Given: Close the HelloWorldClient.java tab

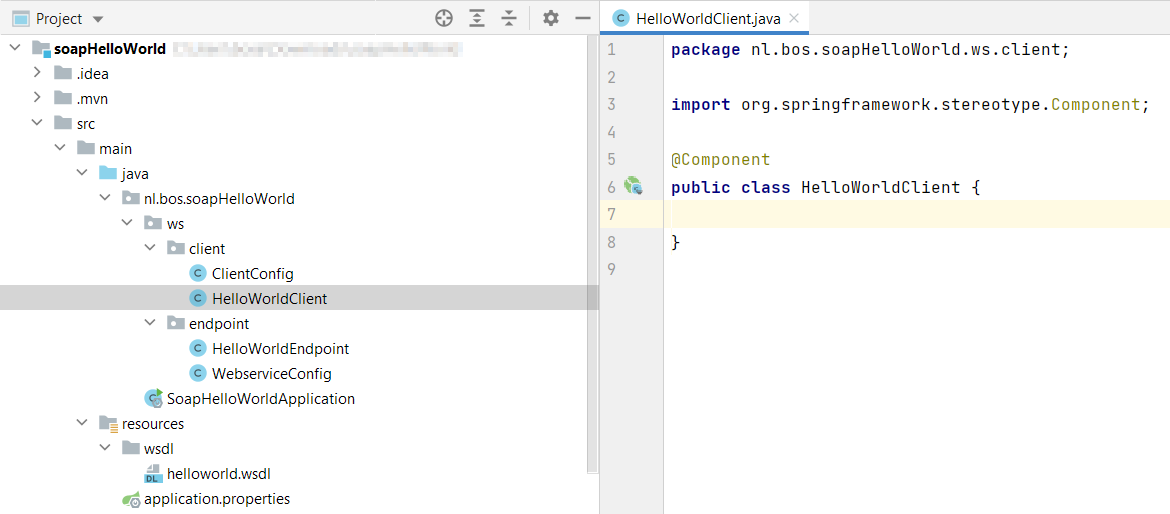Looking at the screenshot, I should pos(793,18).
